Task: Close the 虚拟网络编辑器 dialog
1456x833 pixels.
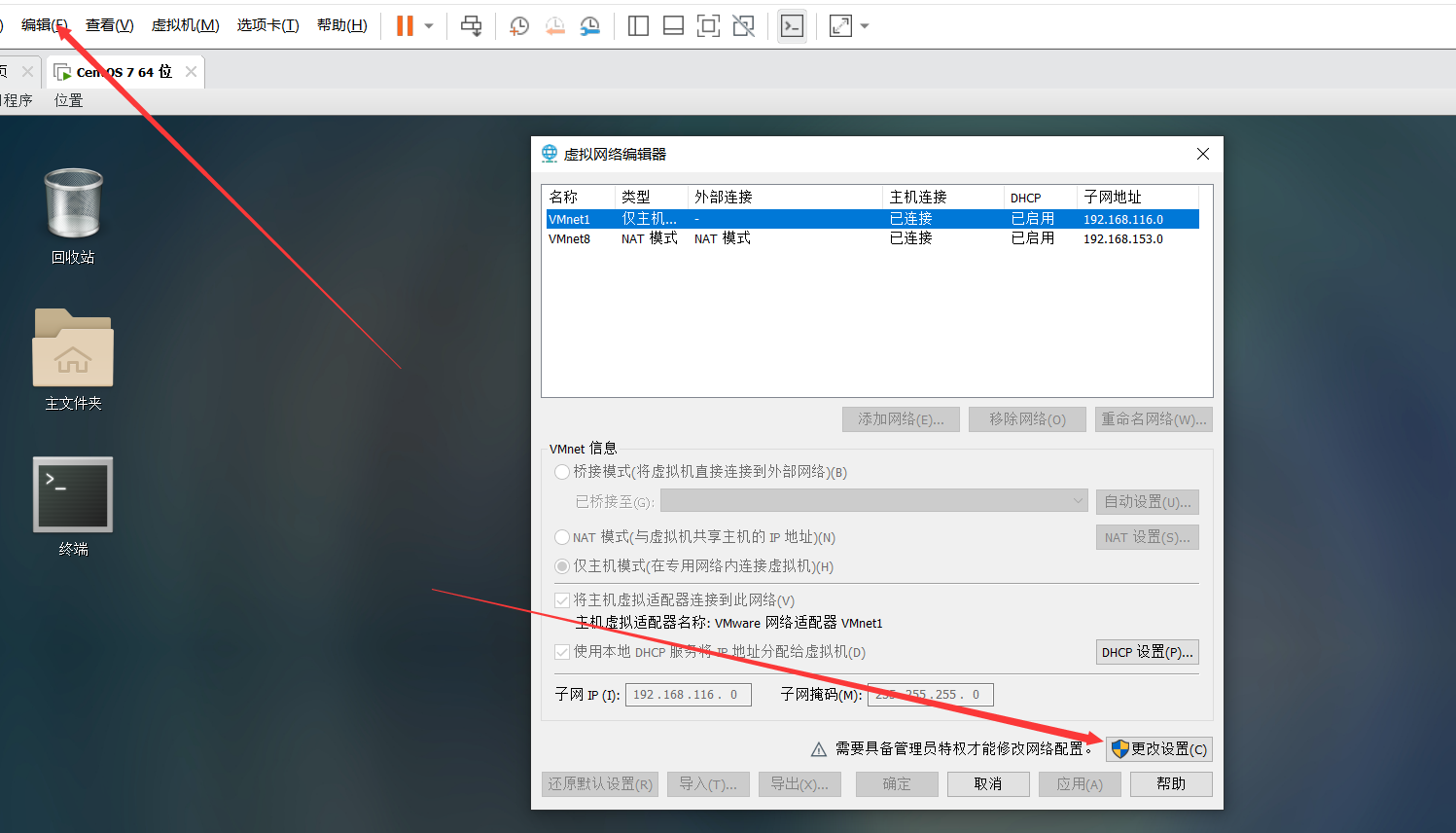Action: [x=1203, y=154]
